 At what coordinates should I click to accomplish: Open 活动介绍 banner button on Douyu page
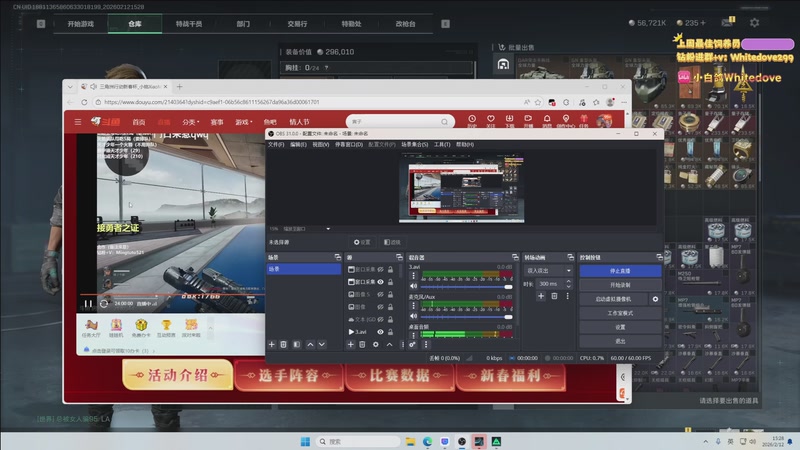point(177,376)
